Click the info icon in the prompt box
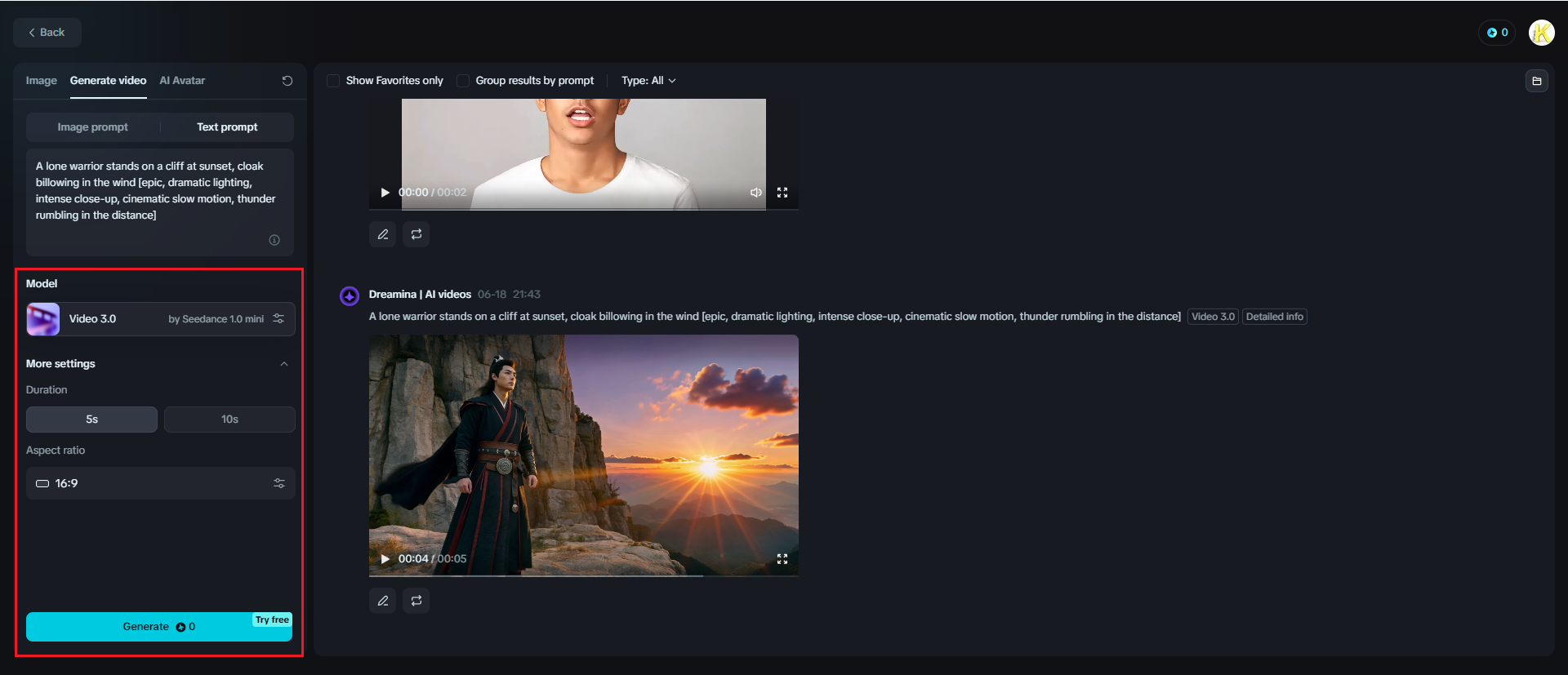The image size is (1568, 675). click(x=274, y=240)
